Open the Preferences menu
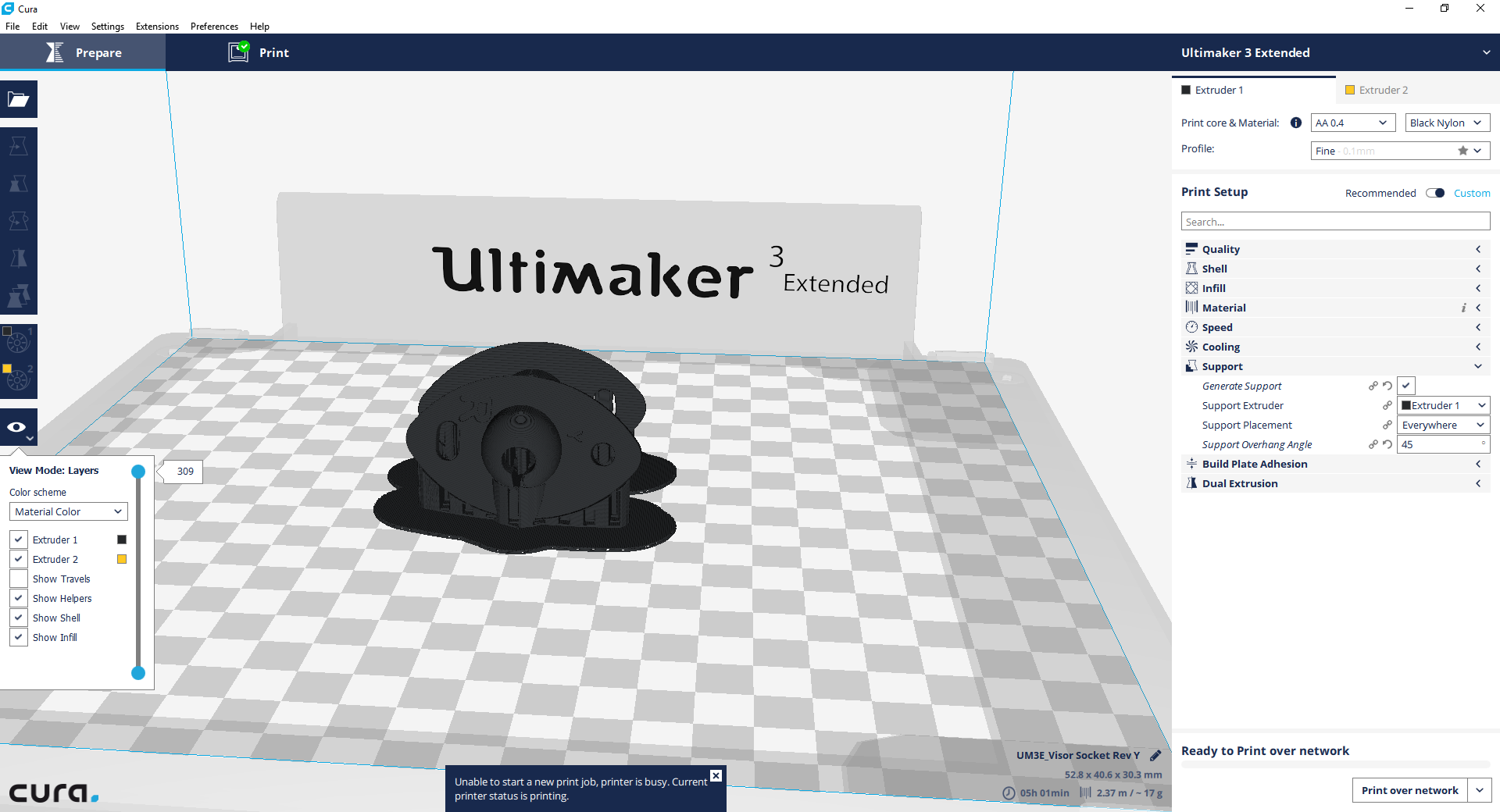This screenshot has height=812, width=1500. click(214, 26)
